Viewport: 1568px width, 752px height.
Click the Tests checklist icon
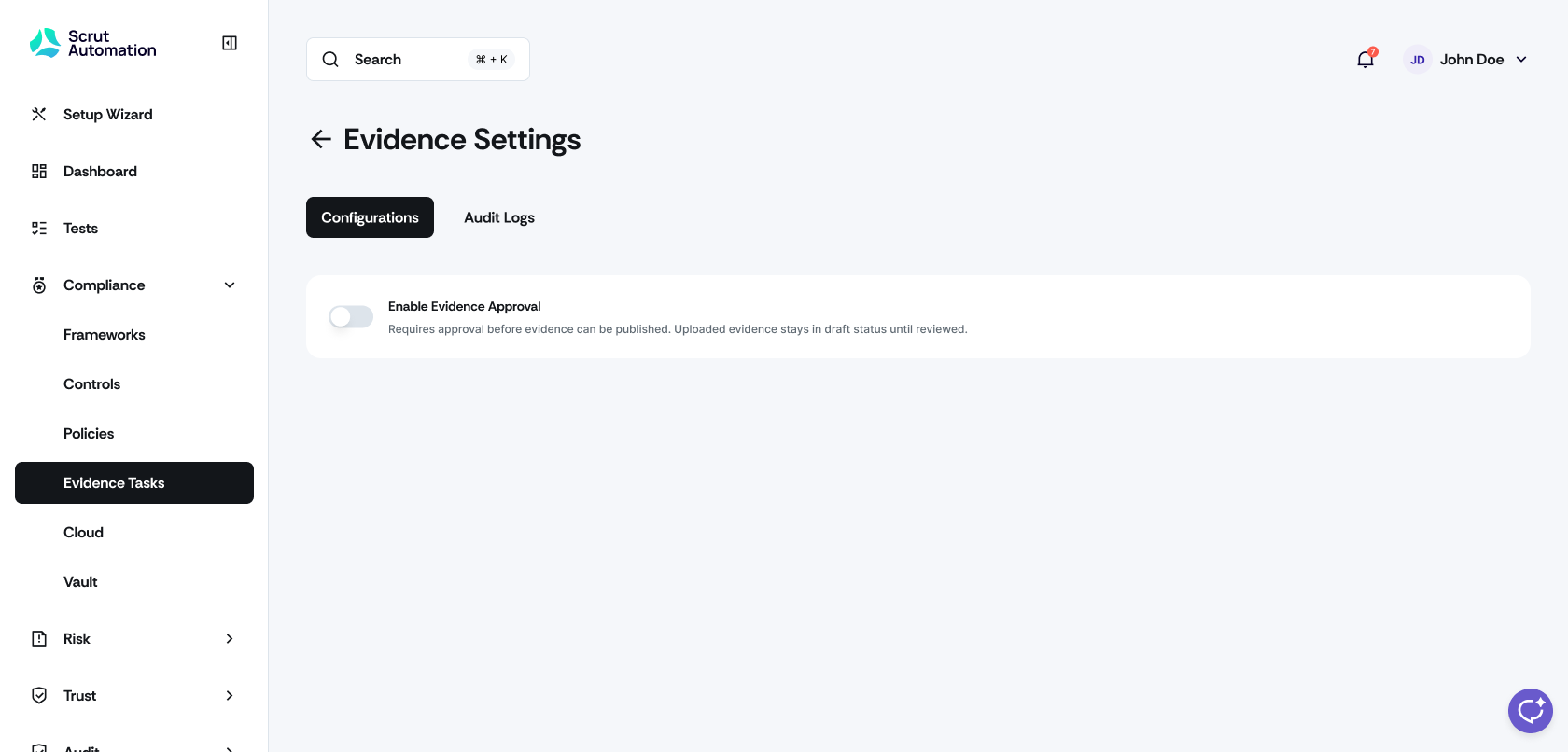[x=39, y=229]
